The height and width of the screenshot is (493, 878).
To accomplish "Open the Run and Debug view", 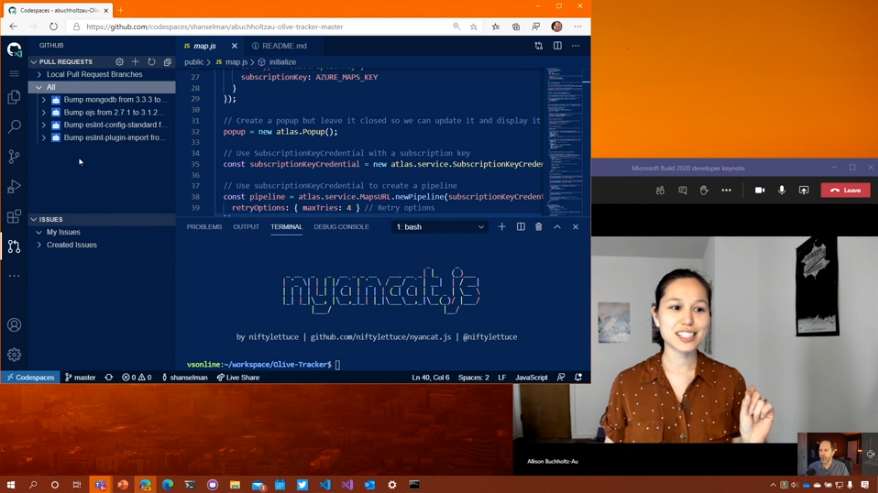I will [x=14, y=187].
